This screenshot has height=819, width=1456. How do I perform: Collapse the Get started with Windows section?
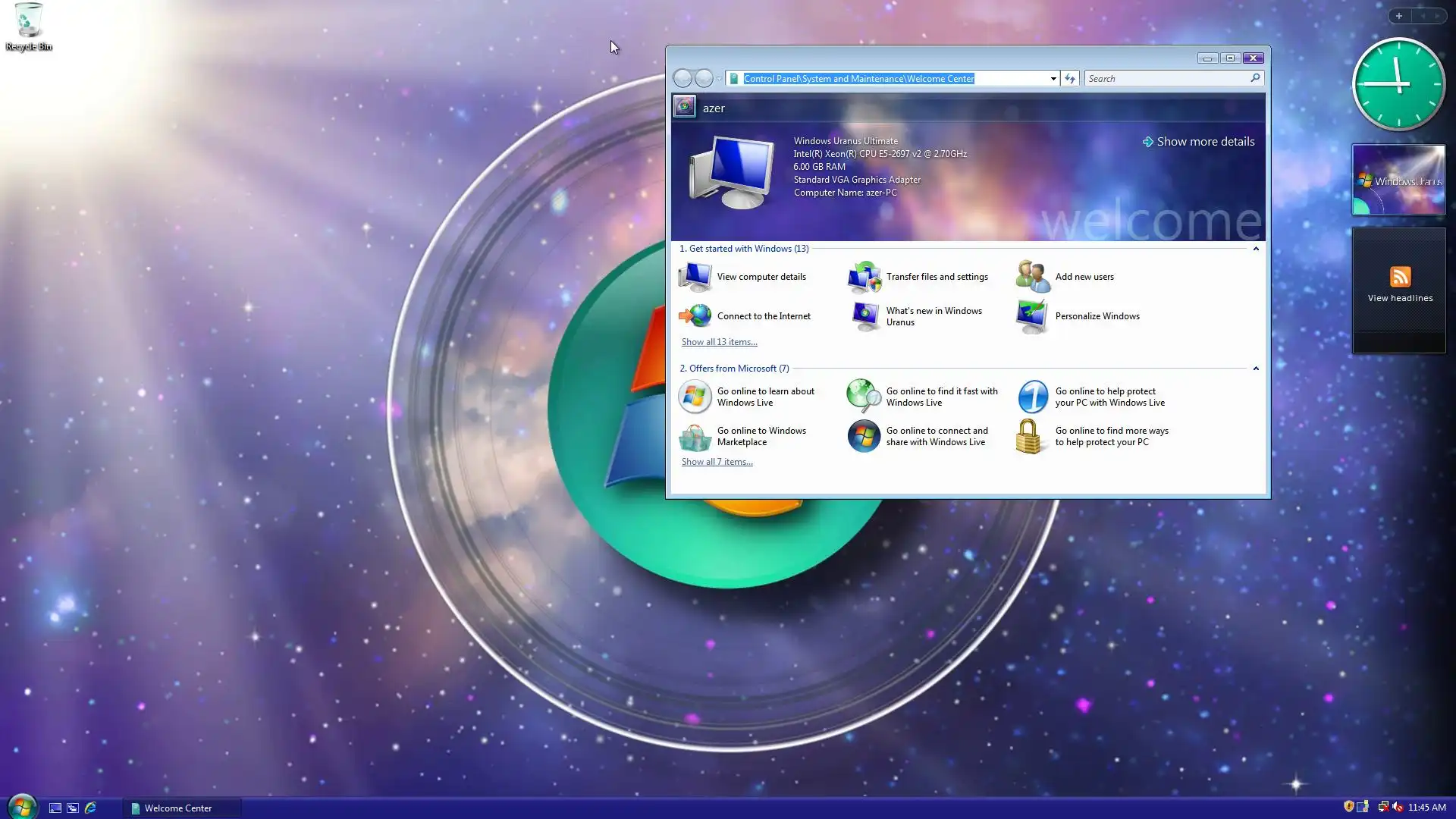point(1256,249)
